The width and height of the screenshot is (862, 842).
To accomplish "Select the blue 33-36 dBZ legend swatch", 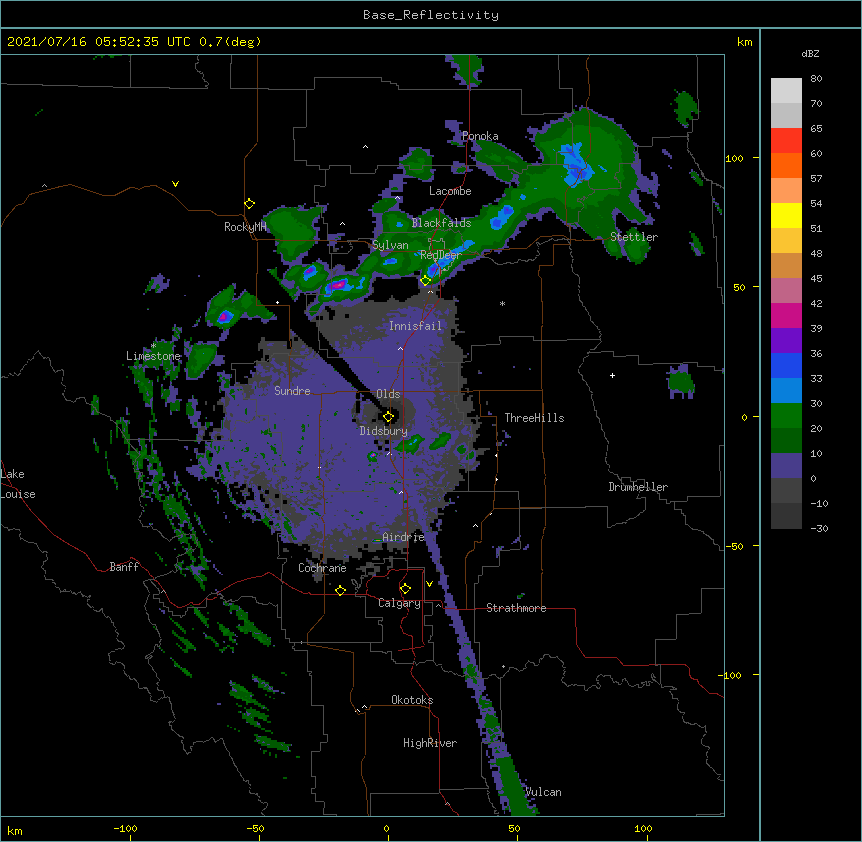I will (786, 365).
